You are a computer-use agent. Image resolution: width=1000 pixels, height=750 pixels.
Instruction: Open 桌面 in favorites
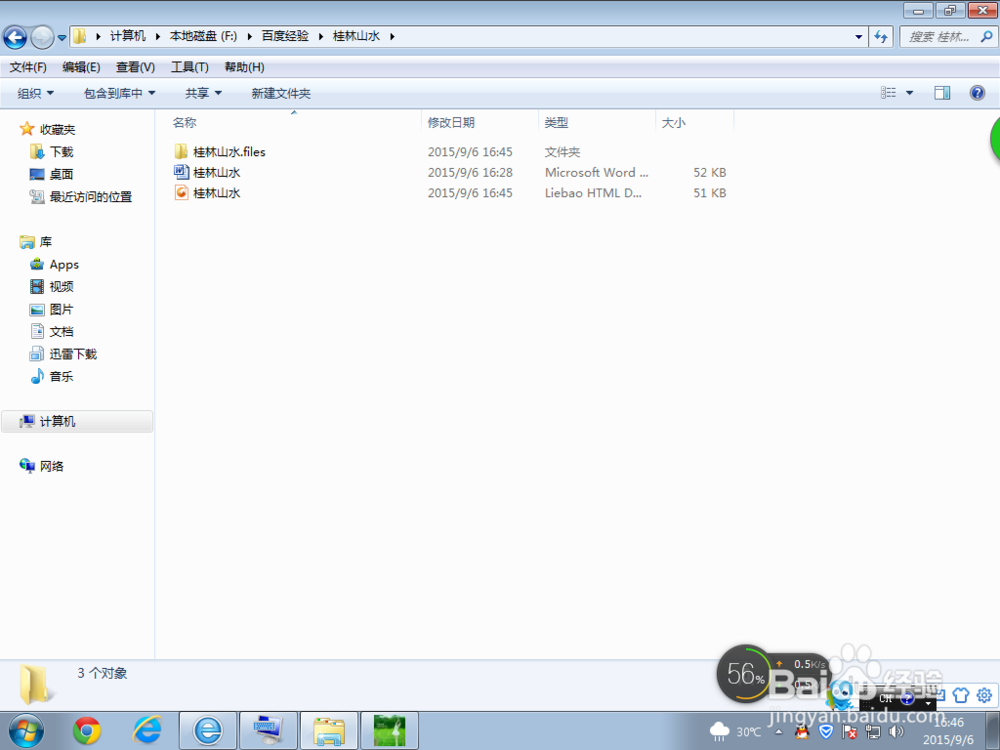click(62, 174)
